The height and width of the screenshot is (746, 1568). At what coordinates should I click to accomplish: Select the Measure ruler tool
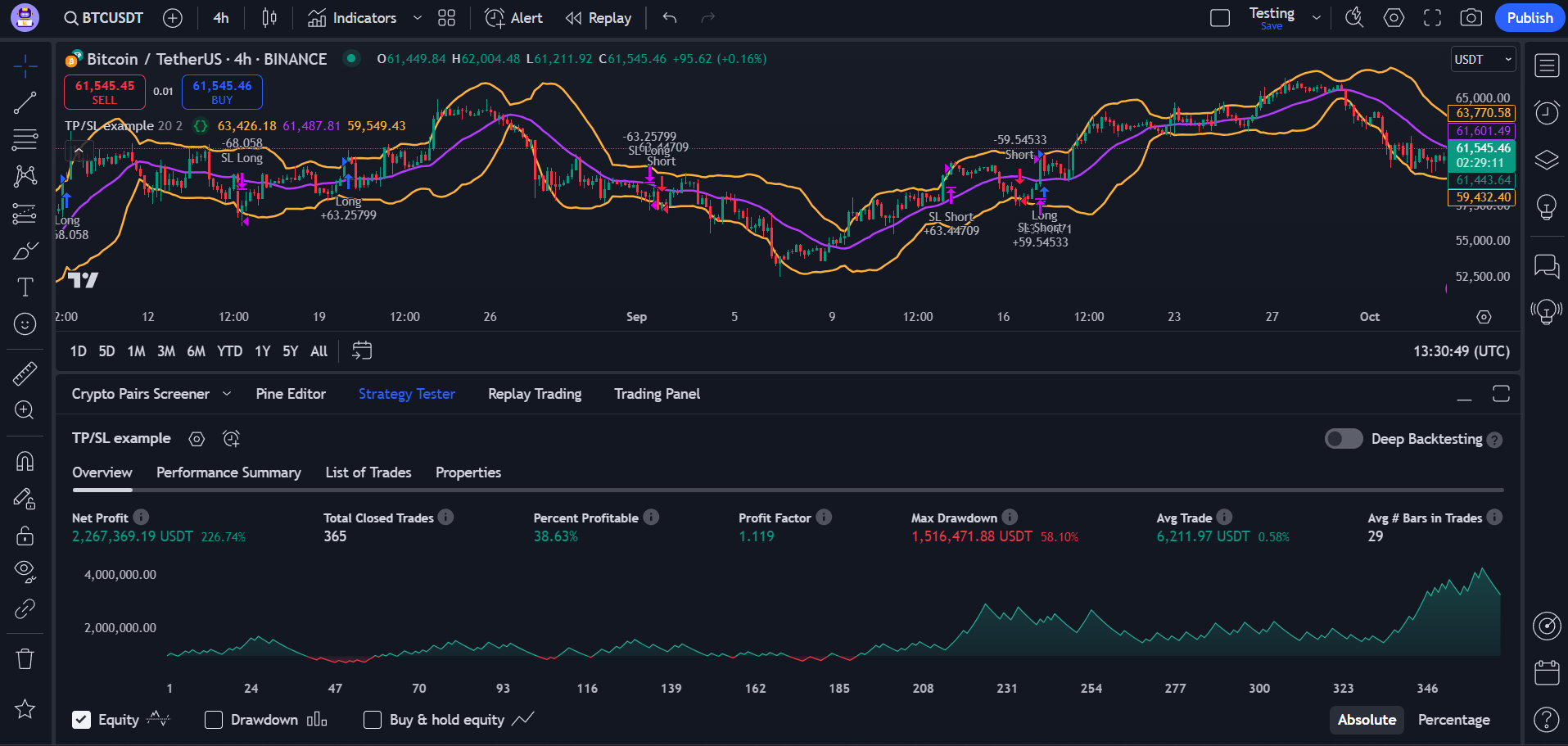tap(25, 373)
